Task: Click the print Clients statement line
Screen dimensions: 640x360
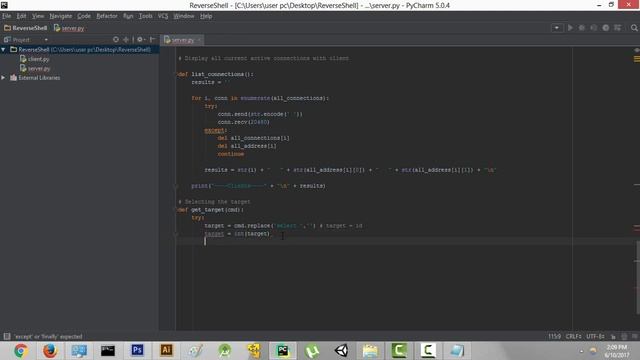Action: point(258,186)
